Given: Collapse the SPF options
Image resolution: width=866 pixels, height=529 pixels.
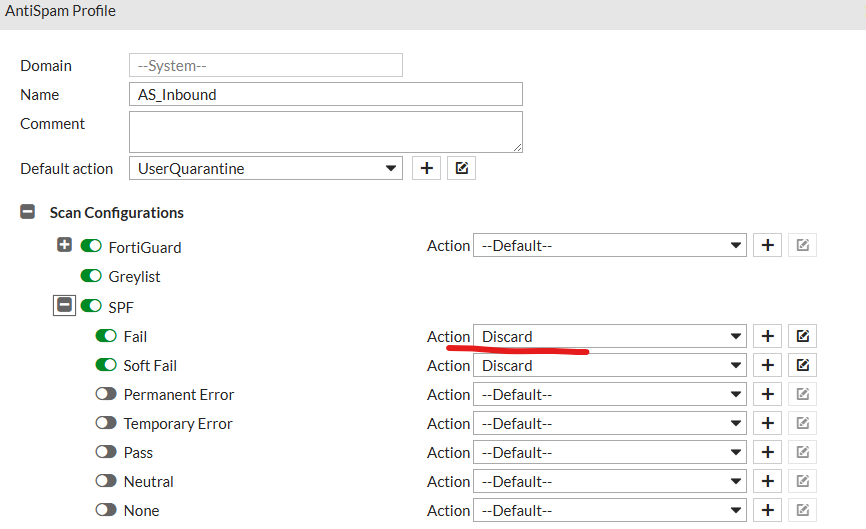Looking at the screenshot, I should 64,305.
